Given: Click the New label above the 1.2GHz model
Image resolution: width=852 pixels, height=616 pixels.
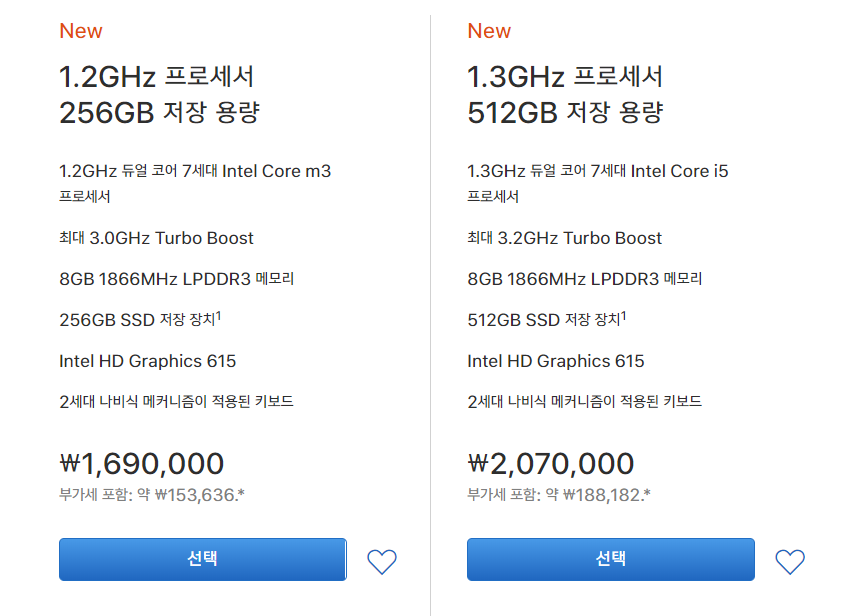Looking at the screenshot, I should (x=81, y=31).
